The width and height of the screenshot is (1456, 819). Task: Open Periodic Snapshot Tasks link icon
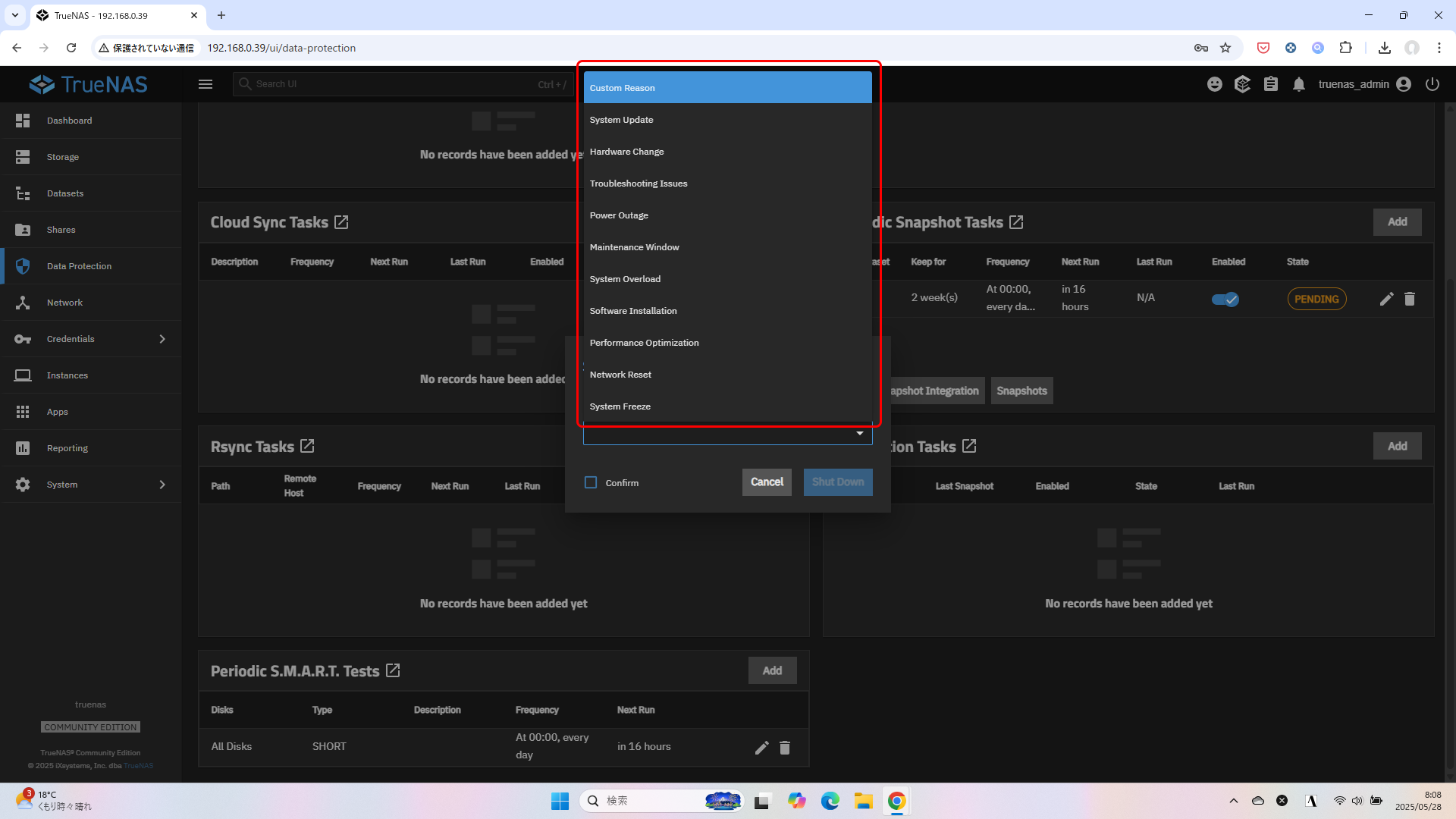(x=1016, y=222)
